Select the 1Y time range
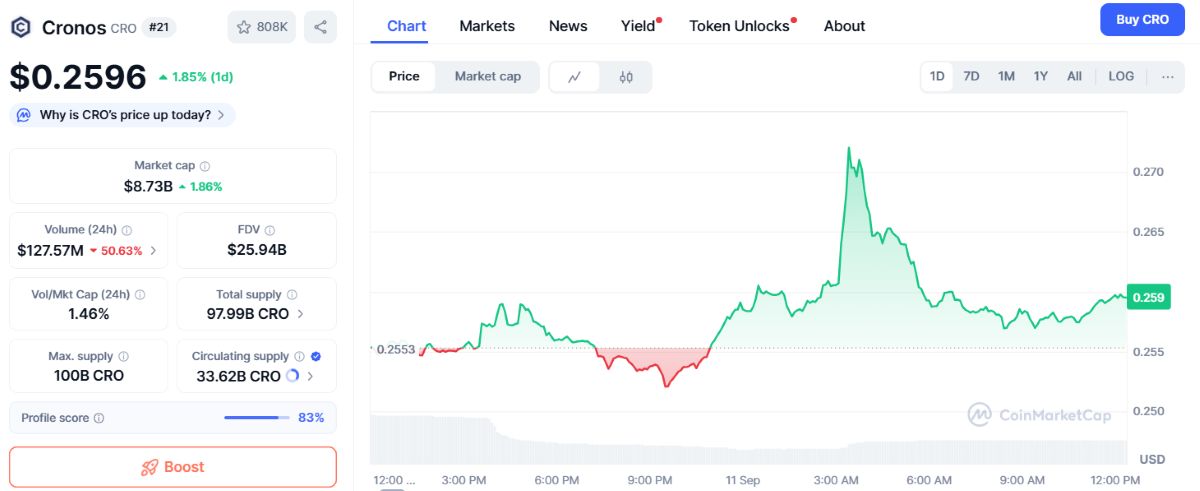This screenshot has width=1200, height=491. pos(1040,77)
